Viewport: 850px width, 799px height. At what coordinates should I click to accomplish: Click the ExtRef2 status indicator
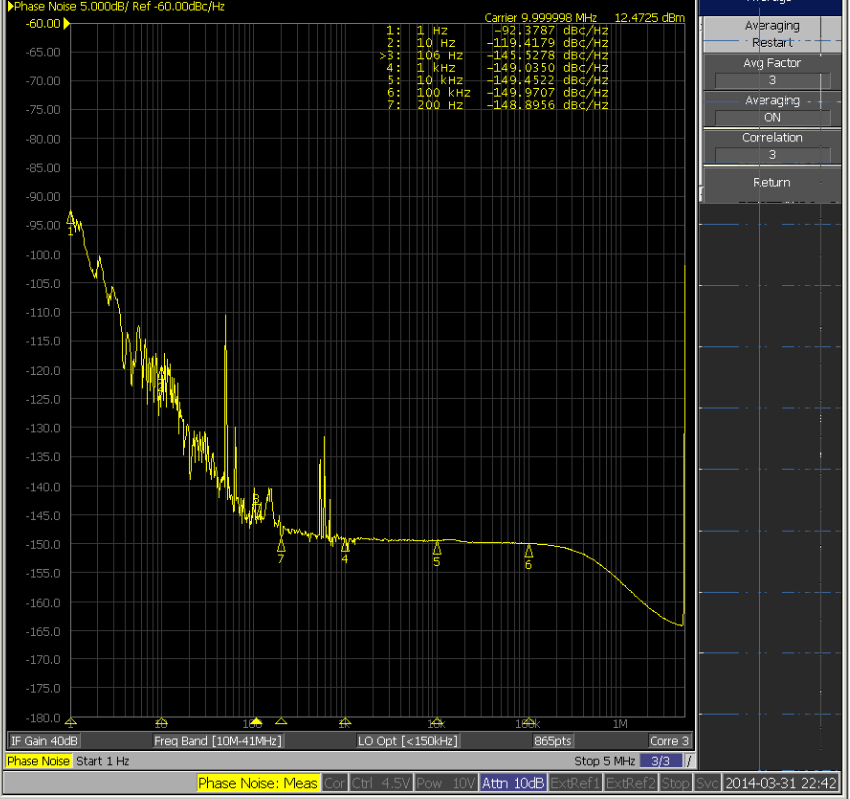631,783
